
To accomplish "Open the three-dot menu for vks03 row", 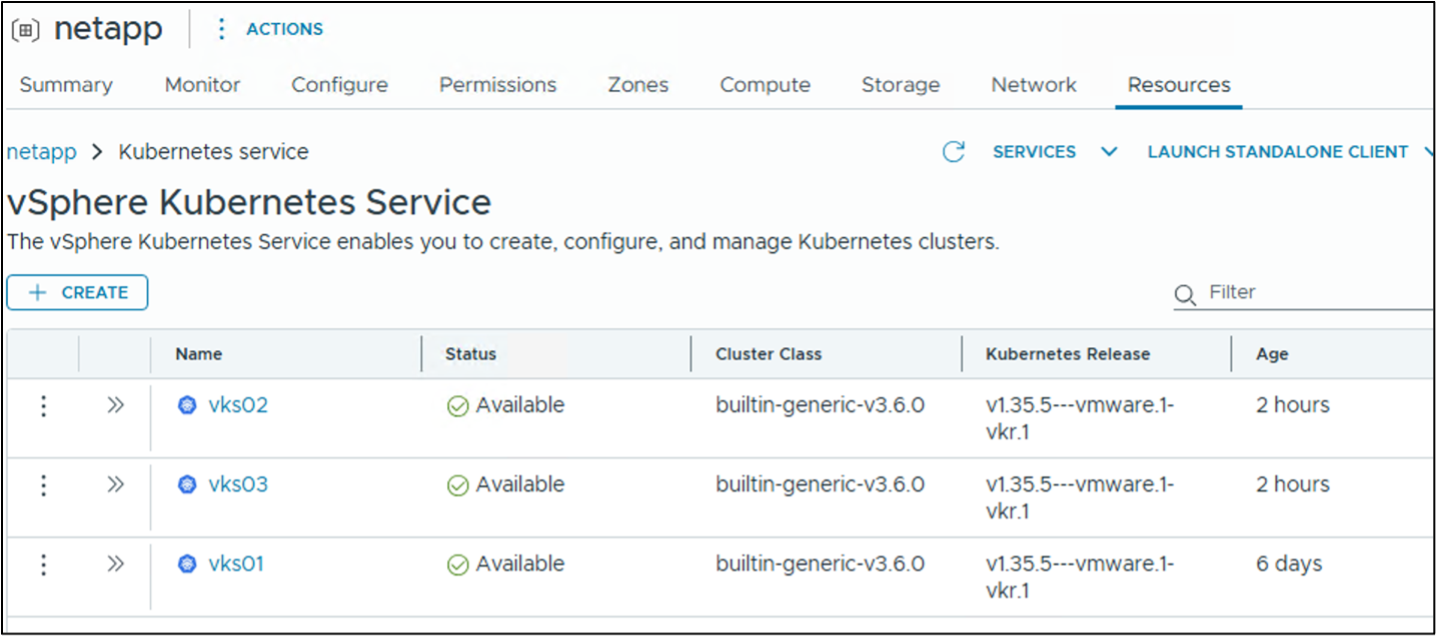I will [43, 485].
